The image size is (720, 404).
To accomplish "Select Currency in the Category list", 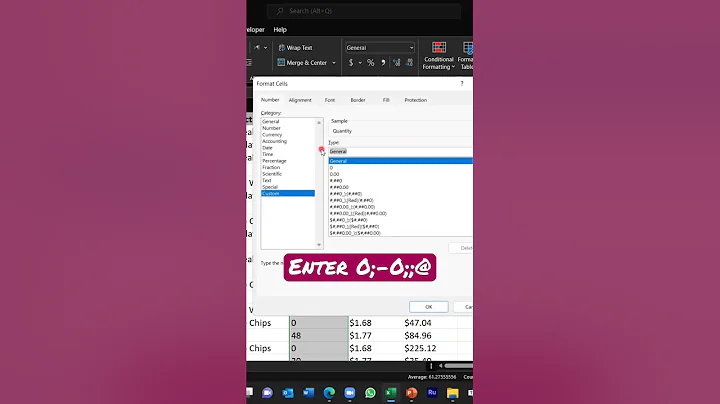I will (x=288, y=135).
